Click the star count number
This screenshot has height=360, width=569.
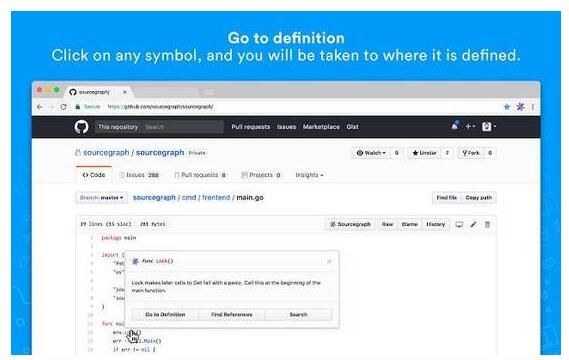pos(447,153)
